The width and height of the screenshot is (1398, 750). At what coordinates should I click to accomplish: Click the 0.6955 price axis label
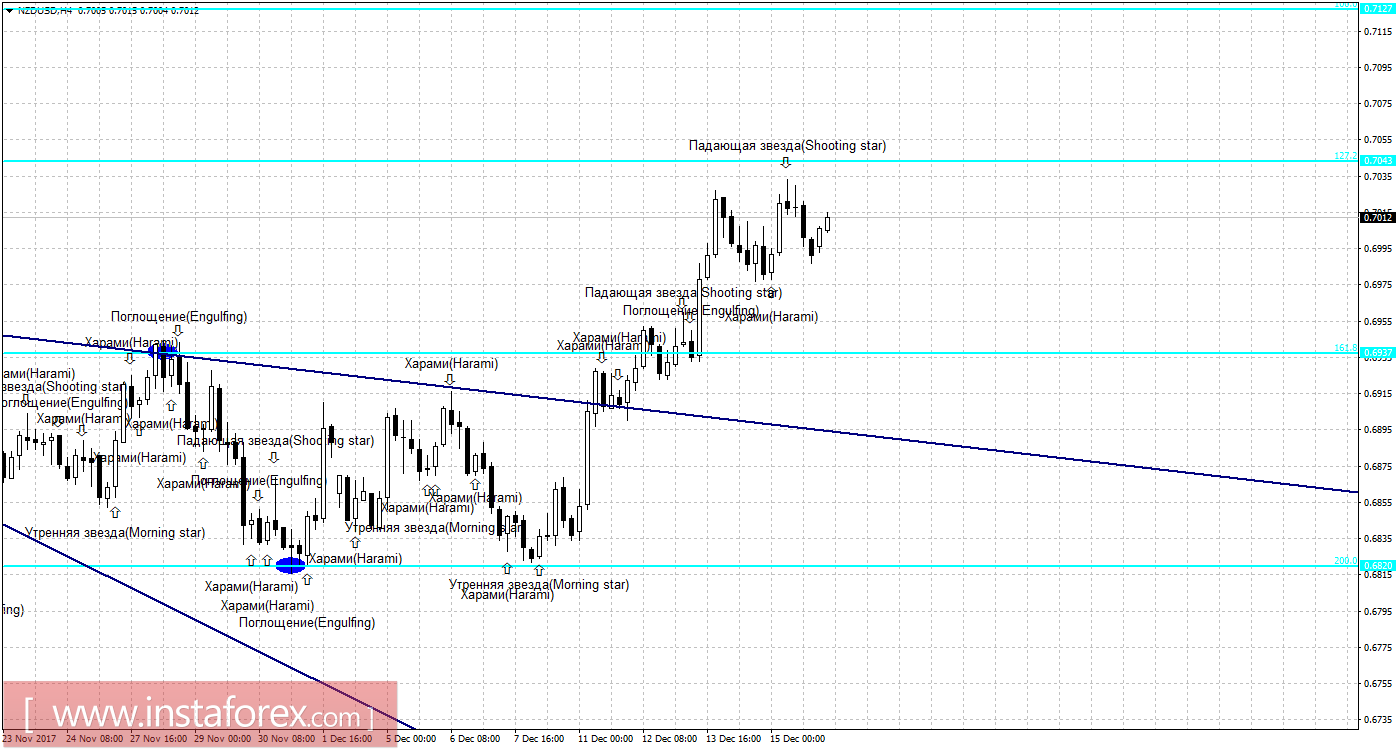tap(1378, 321)
